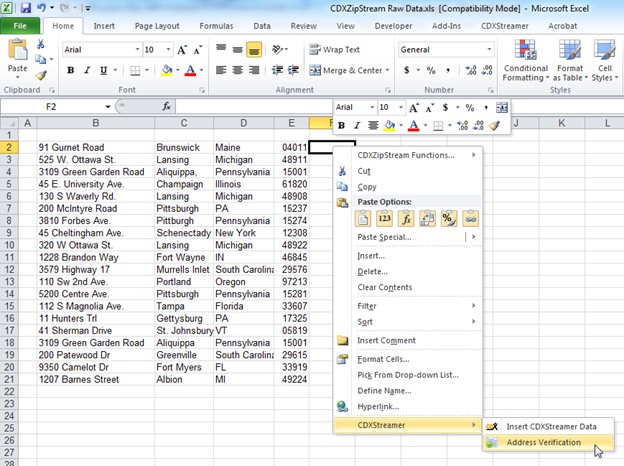
Task: Apply ribbon yellow Fill Color bucket
Action: [x=167, y=70]
